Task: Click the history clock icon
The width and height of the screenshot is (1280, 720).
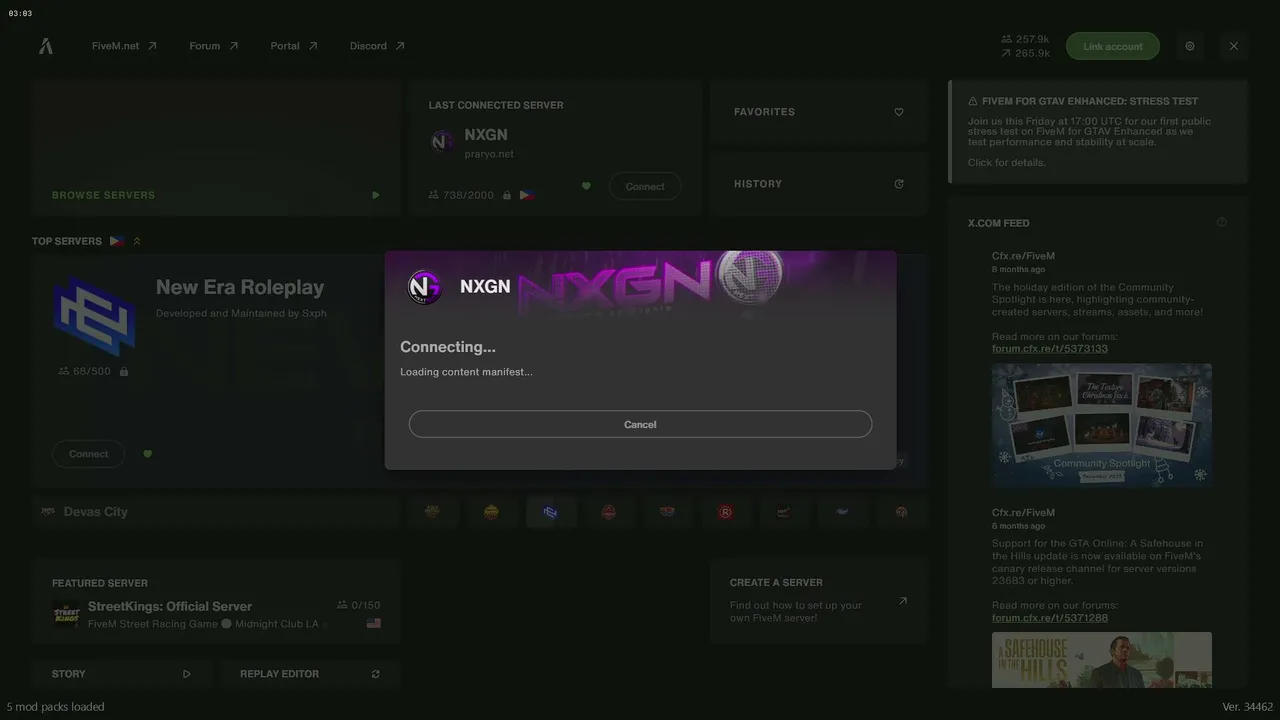Action: 899,184
